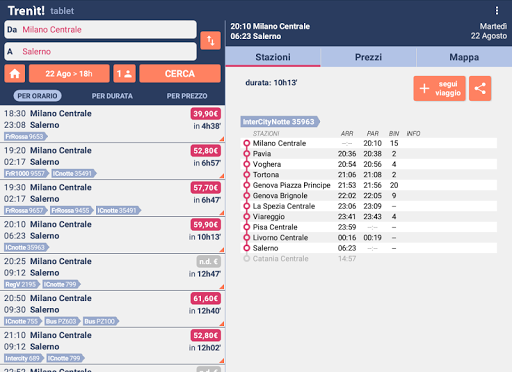This screenshot has height=372, width=512.
Task: Select the 39,90€ price badge
Action: (206, 114)
